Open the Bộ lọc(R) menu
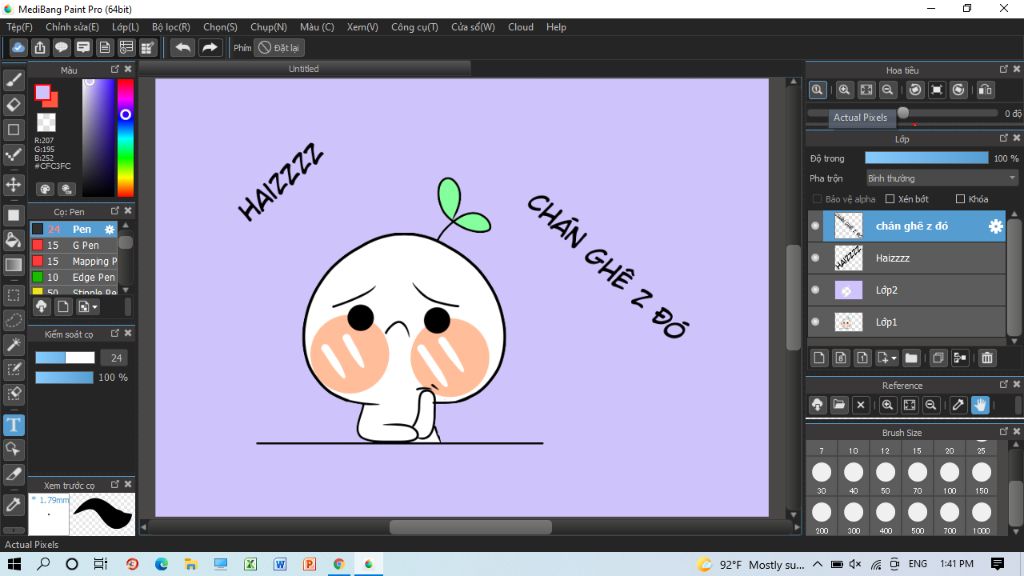The width and height of the screenshot is (1024, 576). coord(171,27)
